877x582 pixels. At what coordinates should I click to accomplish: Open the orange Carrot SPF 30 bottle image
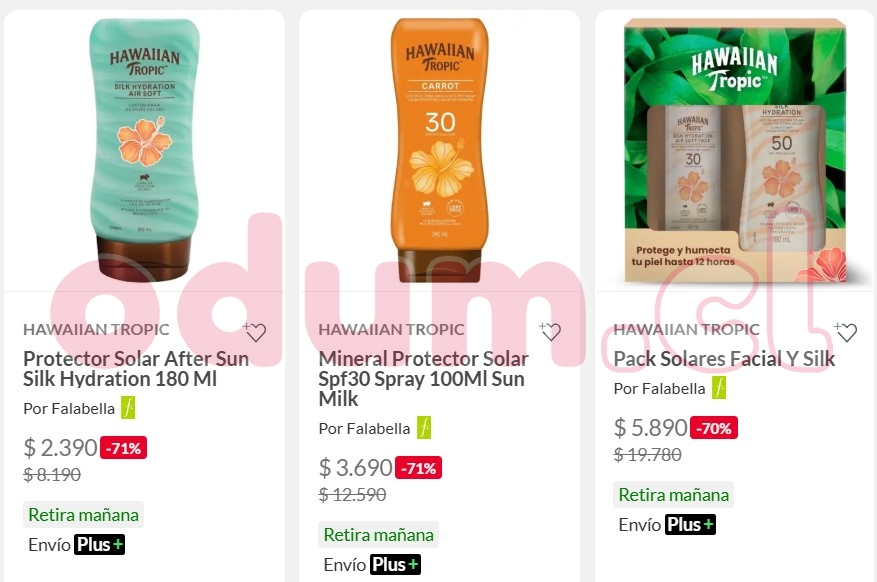[x=440, y=150]
